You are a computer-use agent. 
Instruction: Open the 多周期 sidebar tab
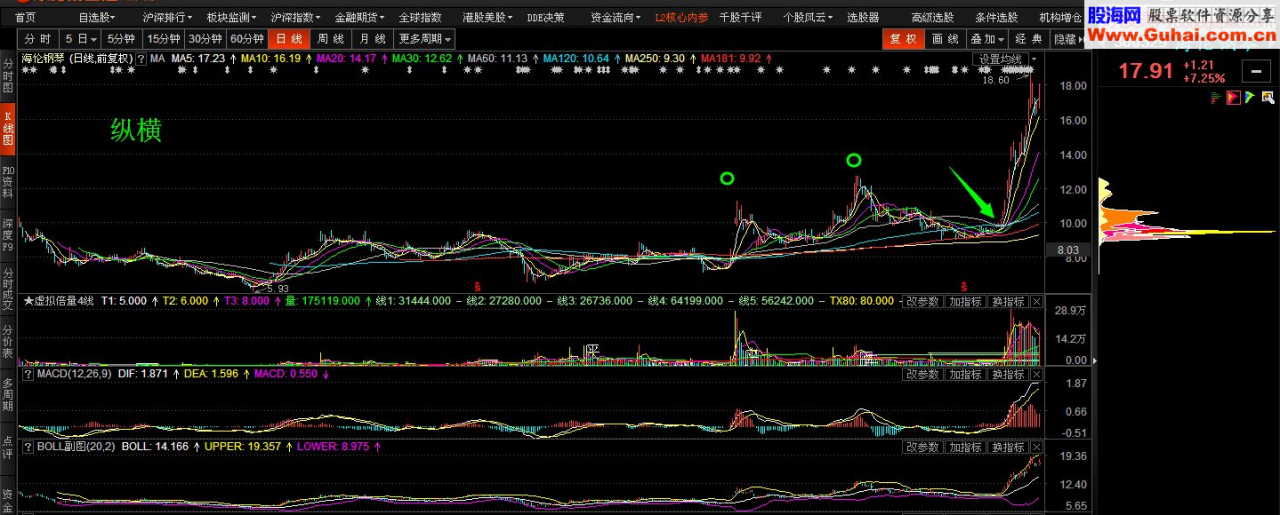[8, 393]
